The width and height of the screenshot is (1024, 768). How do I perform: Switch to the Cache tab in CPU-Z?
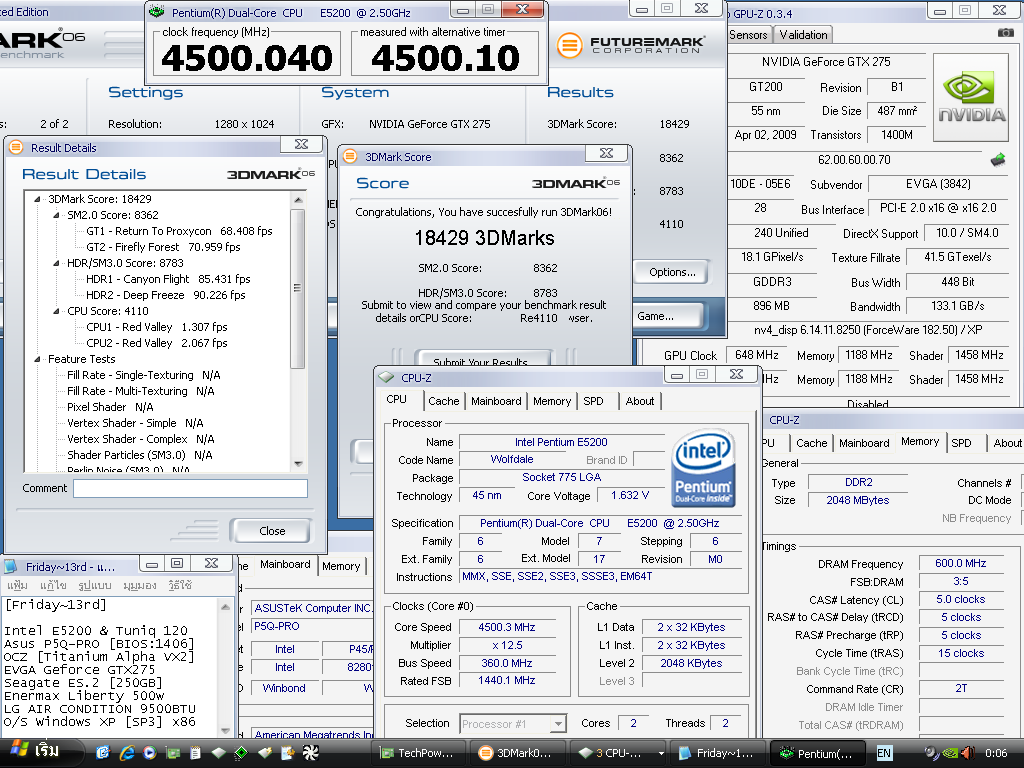click(443, 401)
